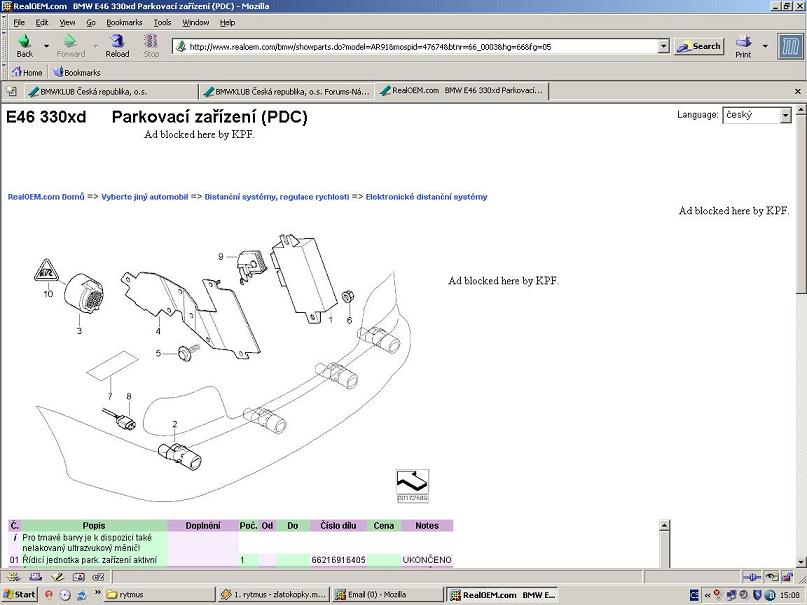Open Composer component icon in status bar
Image resolution: width=807 pixels, height=605 pixels.
57,577
